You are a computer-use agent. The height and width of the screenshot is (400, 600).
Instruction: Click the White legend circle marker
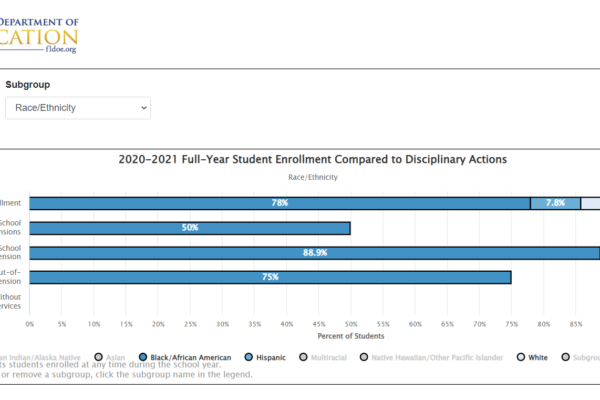pos(523,357)
